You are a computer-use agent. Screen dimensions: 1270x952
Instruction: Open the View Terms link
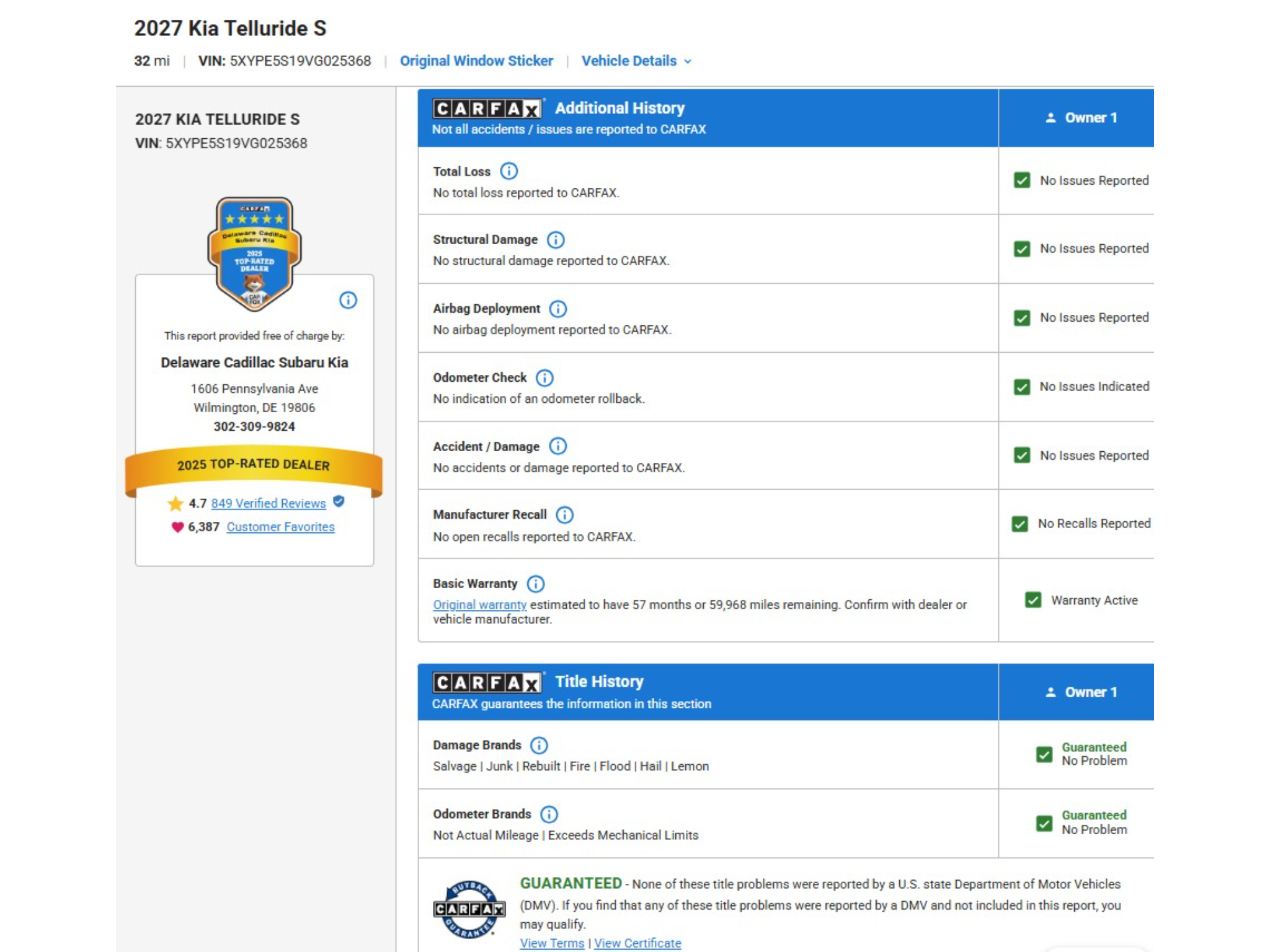tap(552, 943)
